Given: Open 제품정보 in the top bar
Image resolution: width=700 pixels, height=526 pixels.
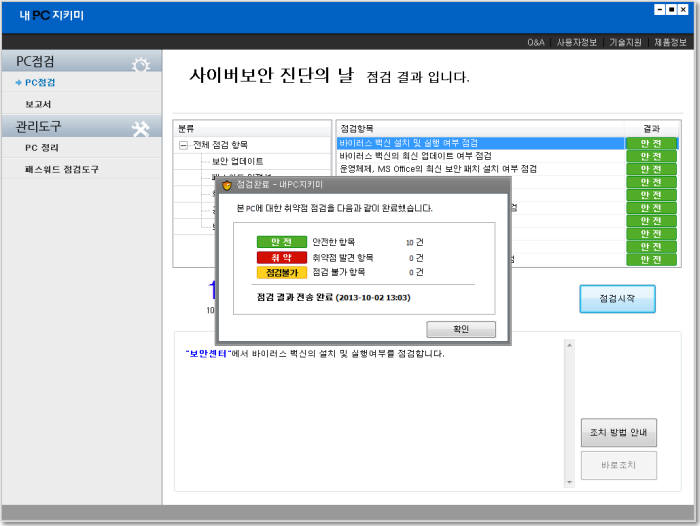Looking at the screenshot, I should 670,42.
